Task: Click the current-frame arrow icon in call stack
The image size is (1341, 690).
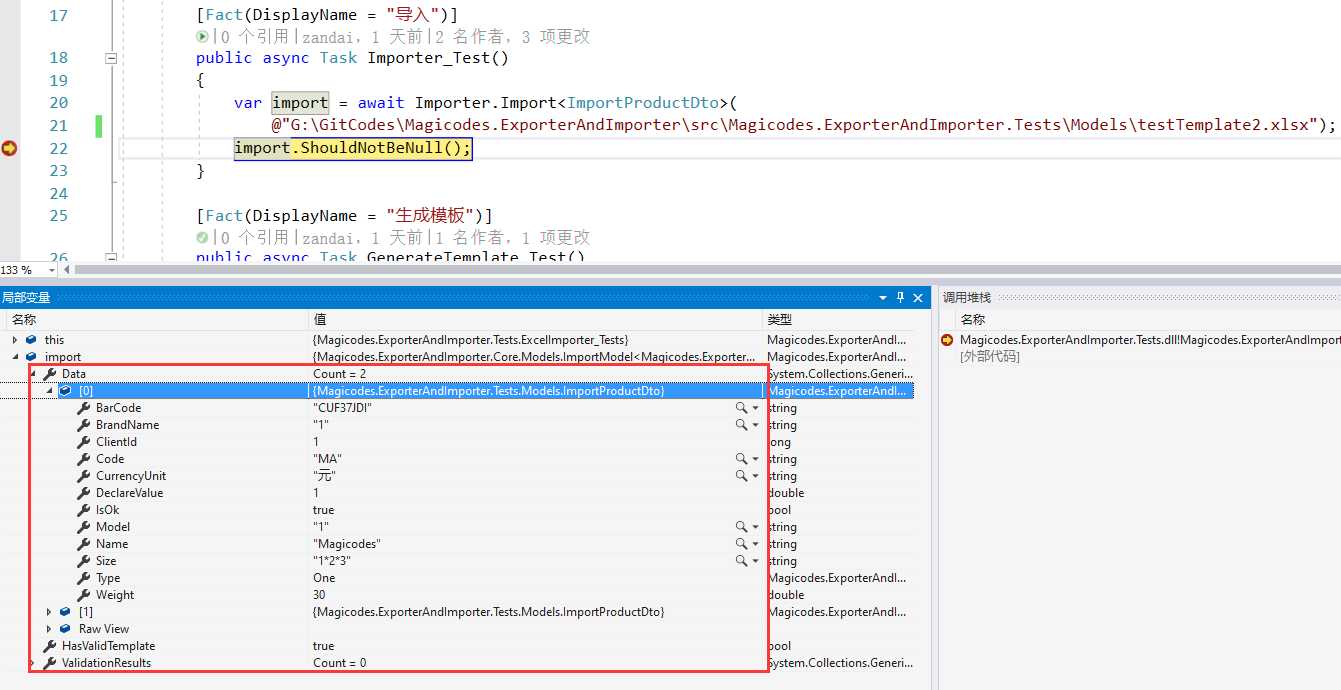Action: tap(947, 340)
